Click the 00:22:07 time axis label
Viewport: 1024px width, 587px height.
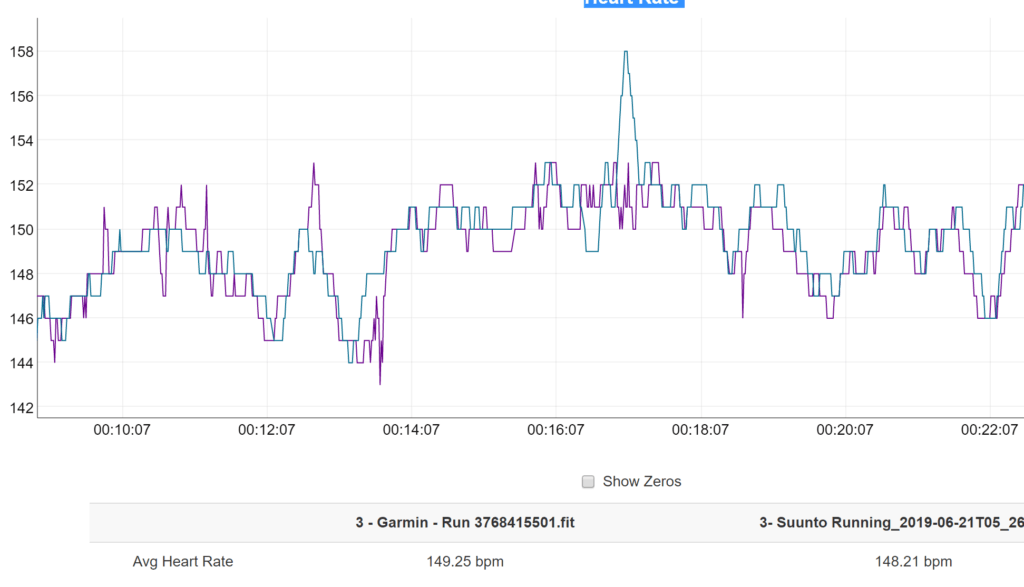tap(989, 430)
